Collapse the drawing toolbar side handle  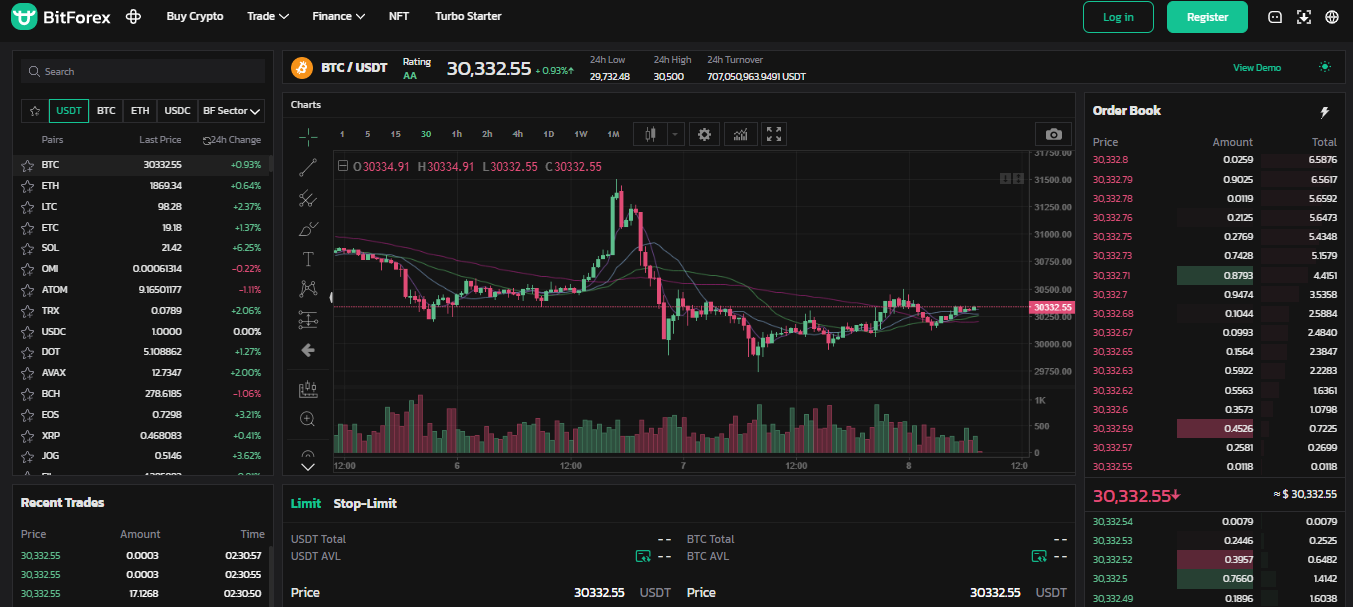332,296
